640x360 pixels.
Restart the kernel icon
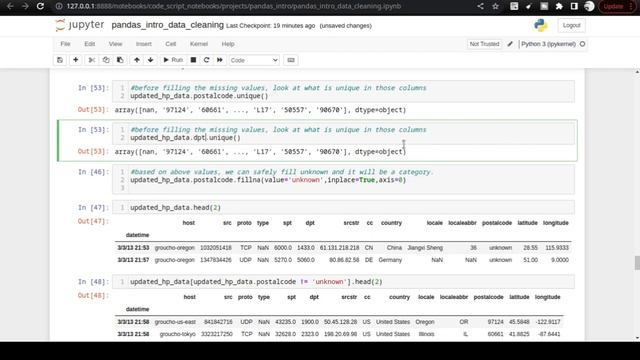(x=207, y=60)
